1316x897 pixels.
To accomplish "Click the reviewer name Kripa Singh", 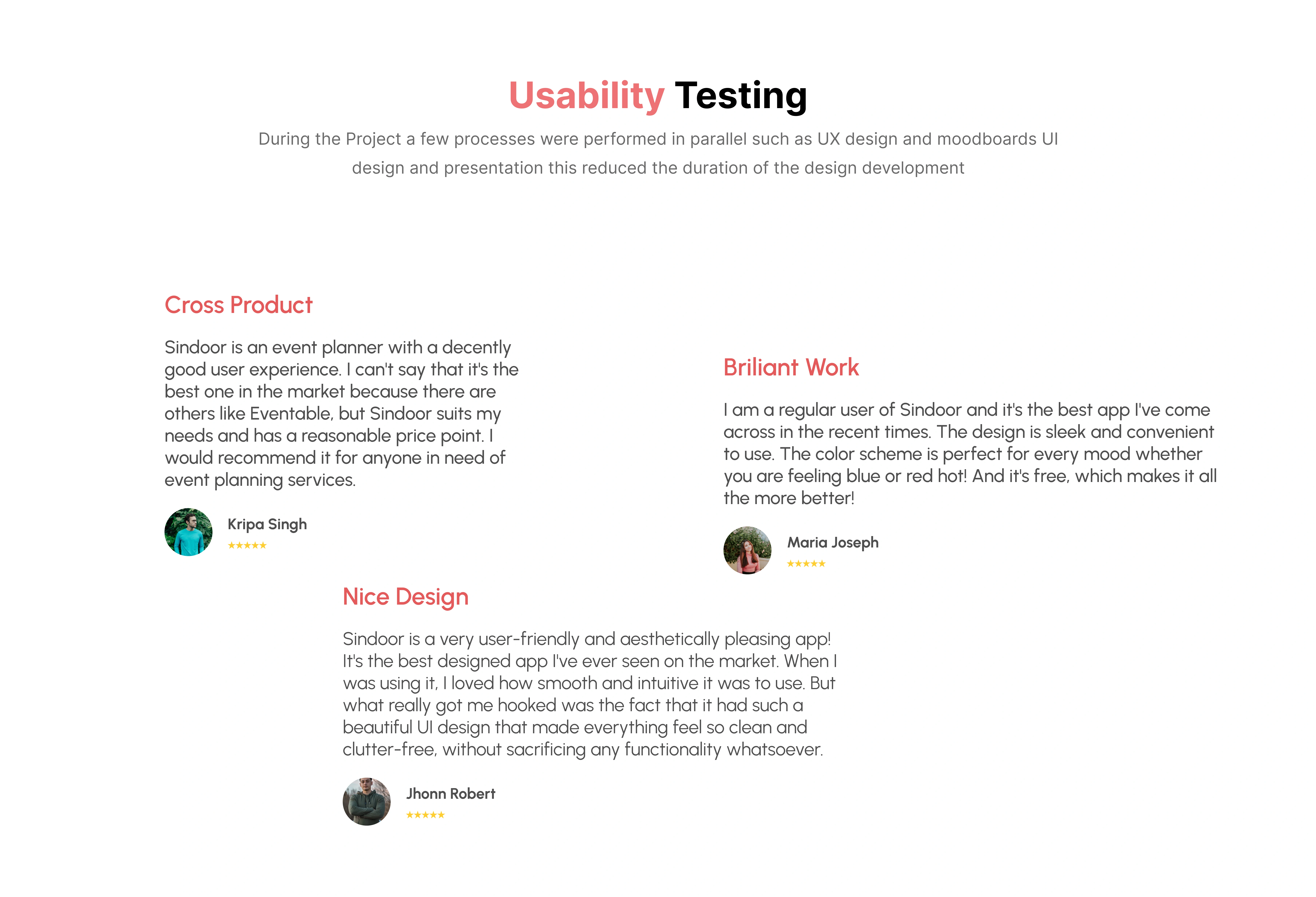I will [x=267, y=524].
